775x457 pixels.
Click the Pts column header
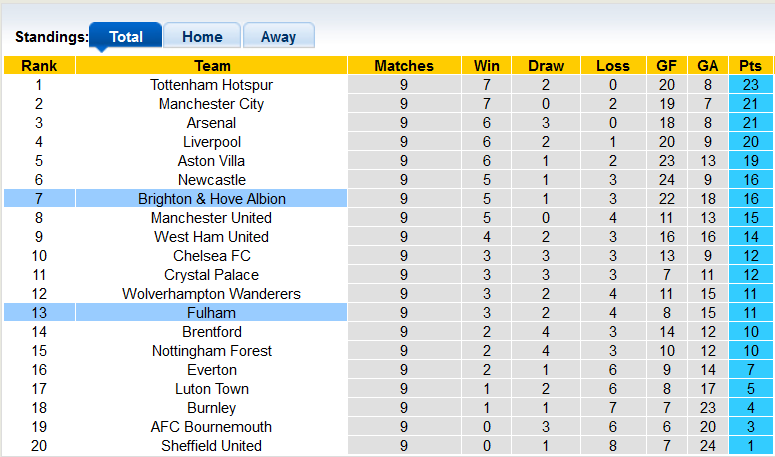click(750, 66)
